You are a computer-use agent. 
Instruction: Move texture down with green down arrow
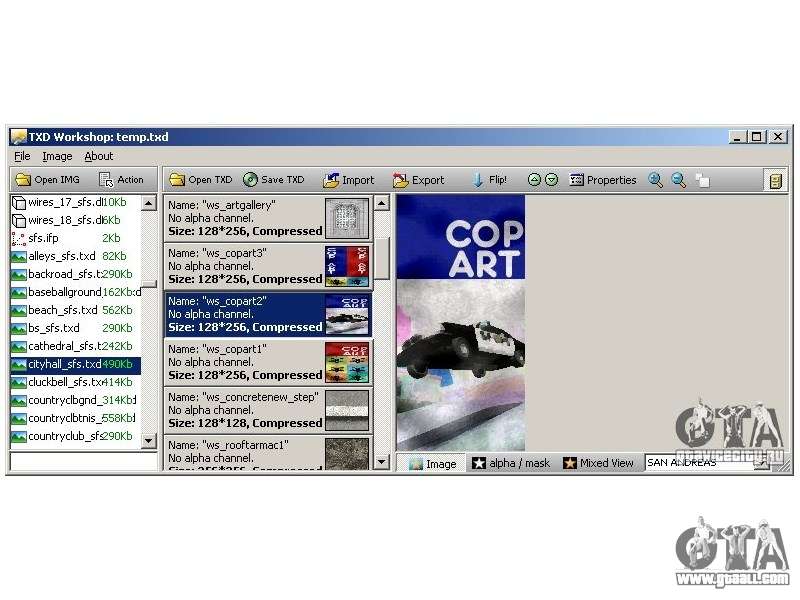[551, 180]
